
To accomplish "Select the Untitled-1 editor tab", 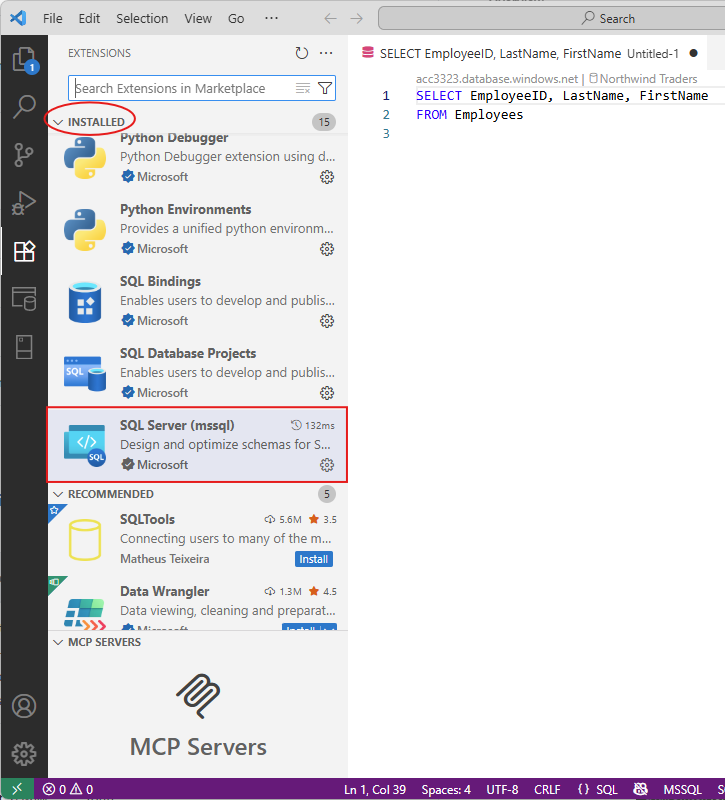I will [x=530, y=53].
